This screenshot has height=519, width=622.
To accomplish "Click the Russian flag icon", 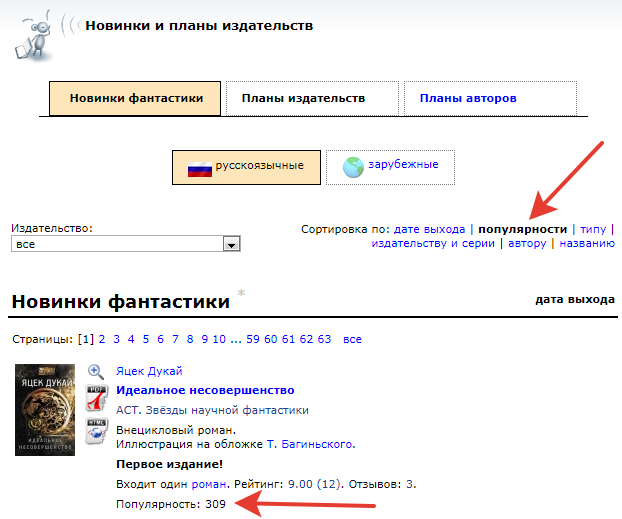I will point(200,169).
